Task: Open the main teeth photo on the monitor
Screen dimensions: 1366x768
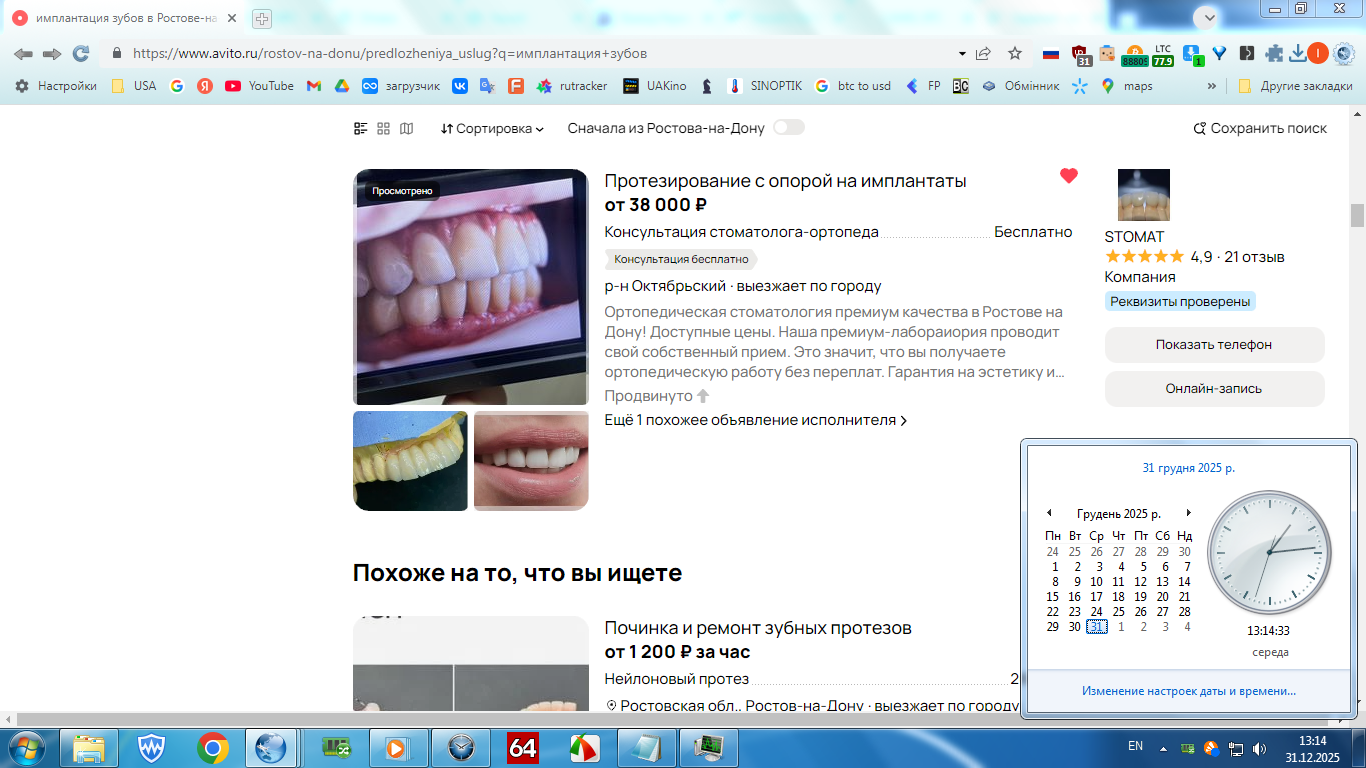Action: (x=471, y=287)
